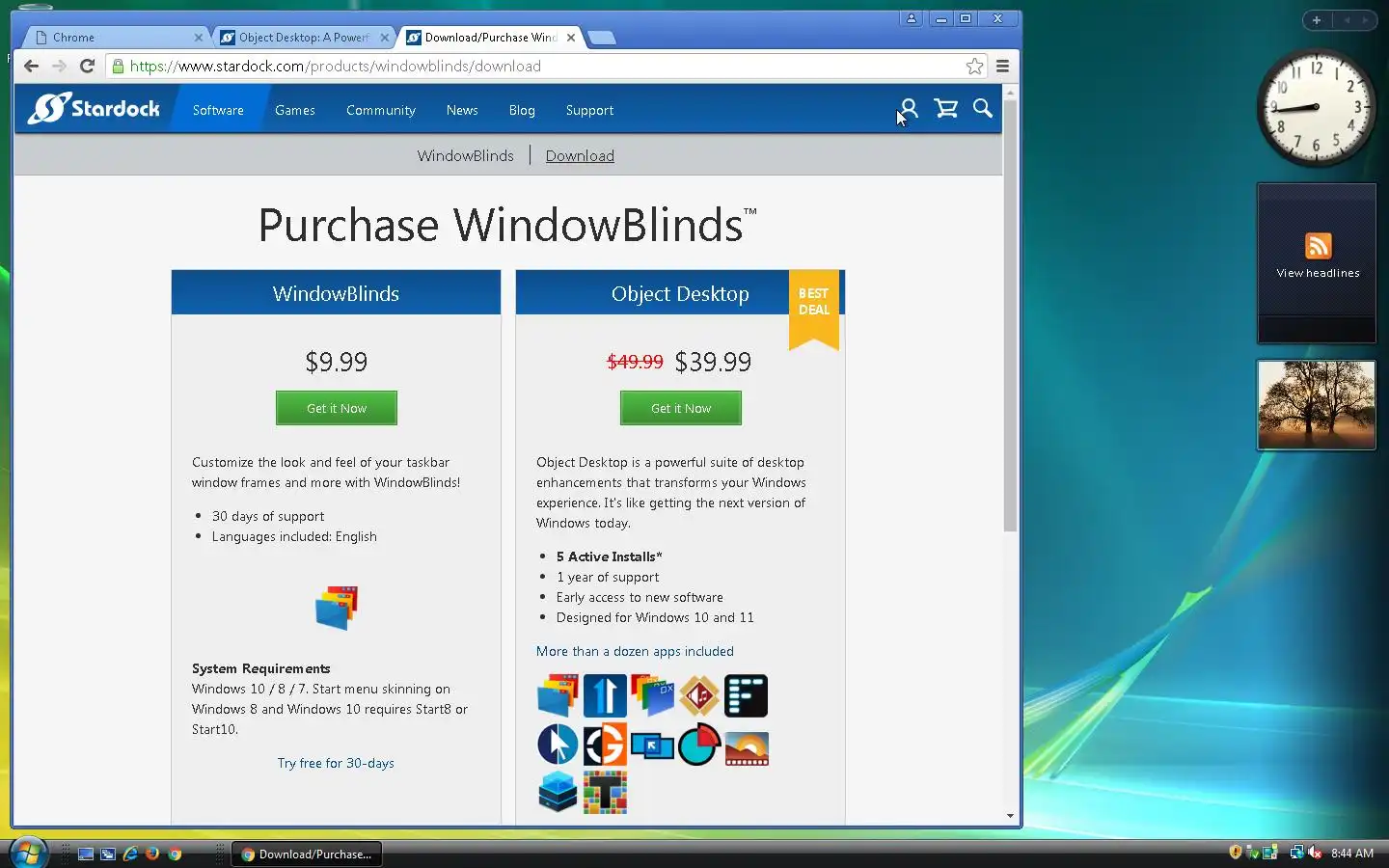Viewport: 1389px width, 868px height.
Task: Click the green padlock in the address bar
Action: point(118,66)
